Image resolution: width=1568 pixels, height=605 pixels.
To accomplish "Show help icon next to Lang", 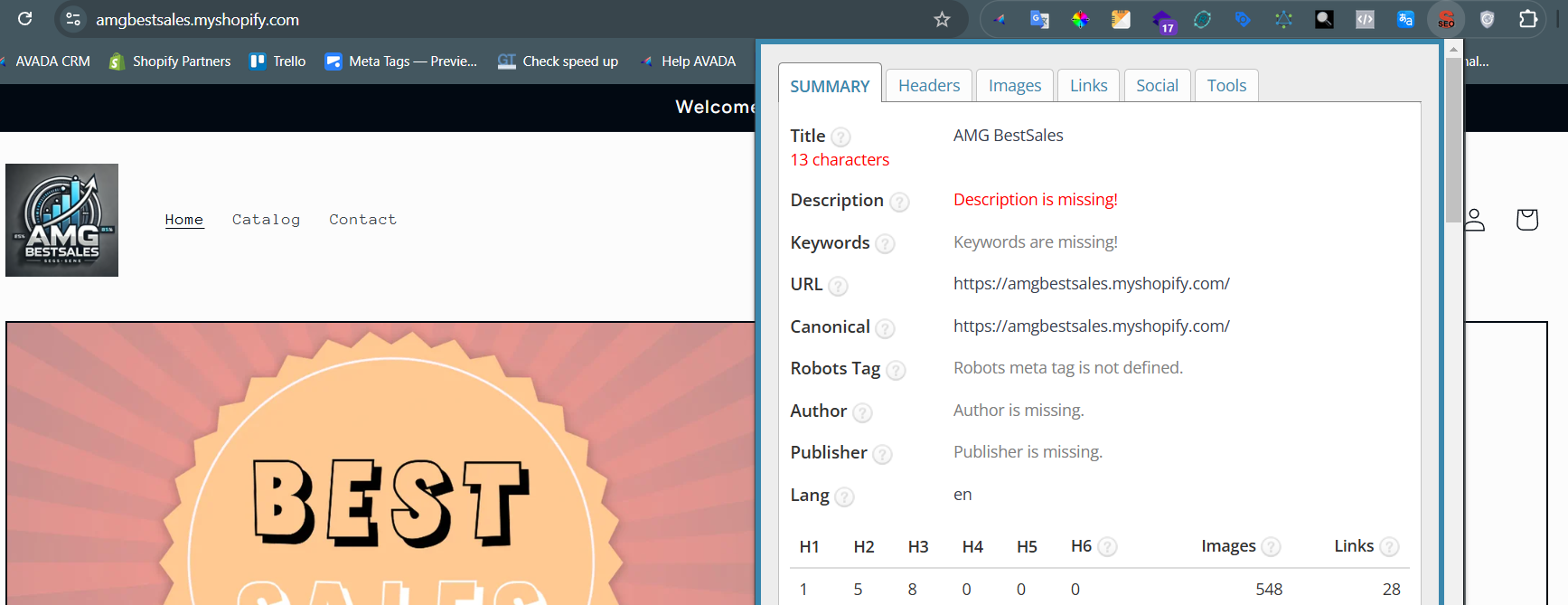I will tap(844, 496).
